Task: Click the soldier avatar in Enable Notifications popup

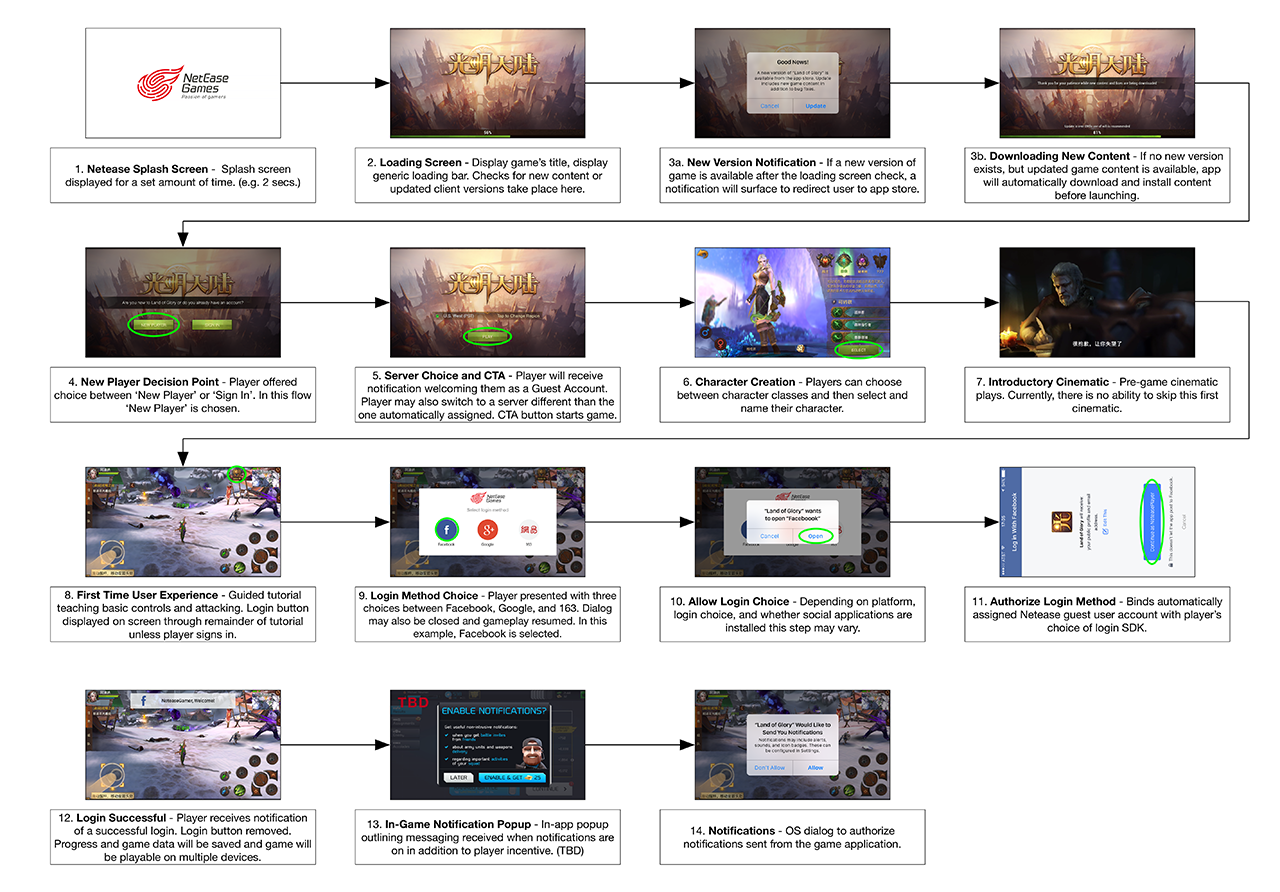Action: pyautogui.click(x=534, y=752)
